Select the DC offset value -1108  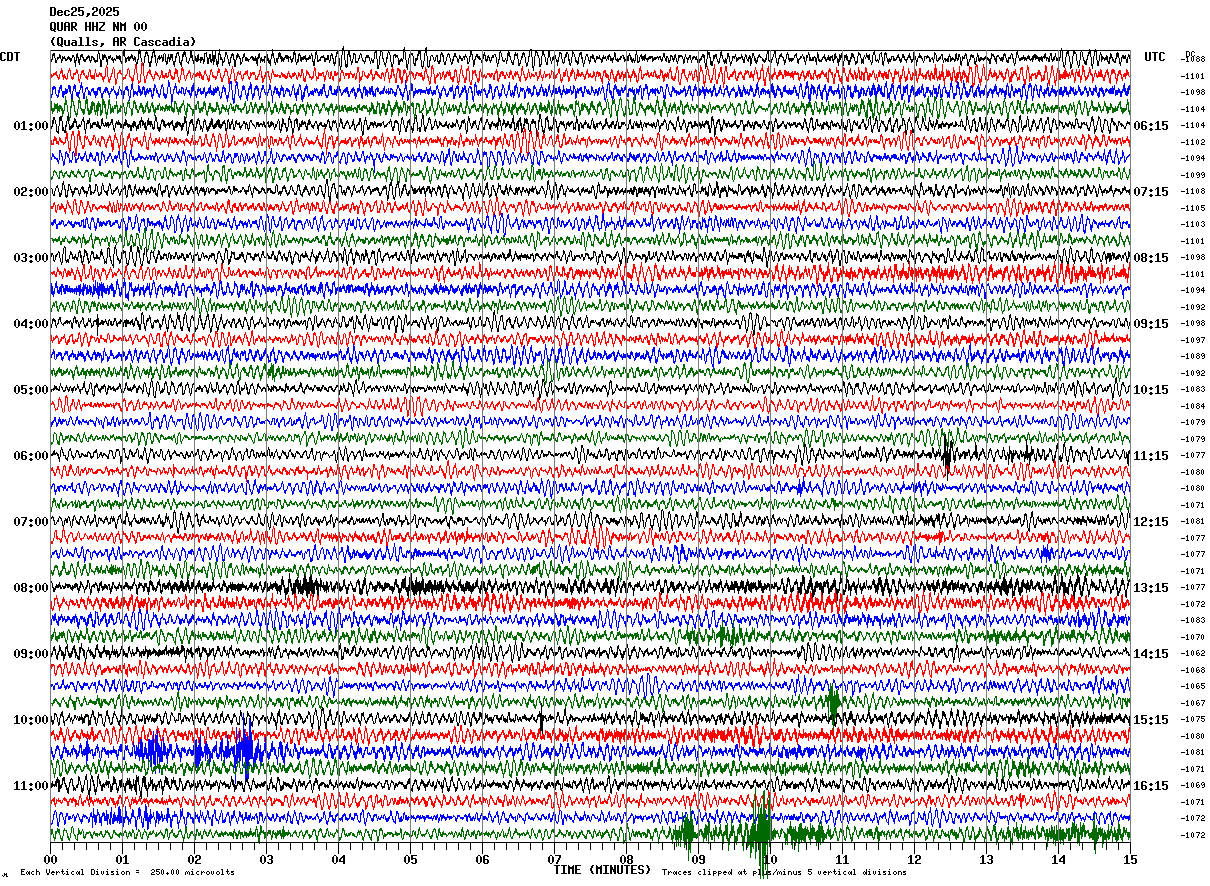coord(1193,191)
